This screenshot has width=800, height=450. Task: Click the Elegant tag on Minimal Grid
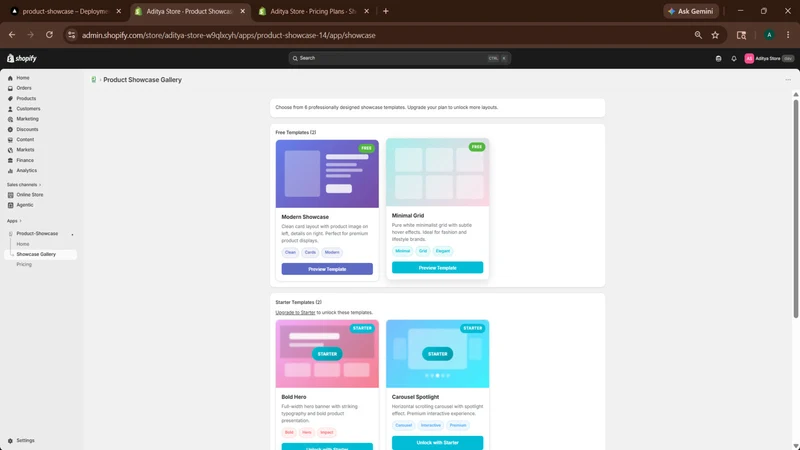pos(442,251)
